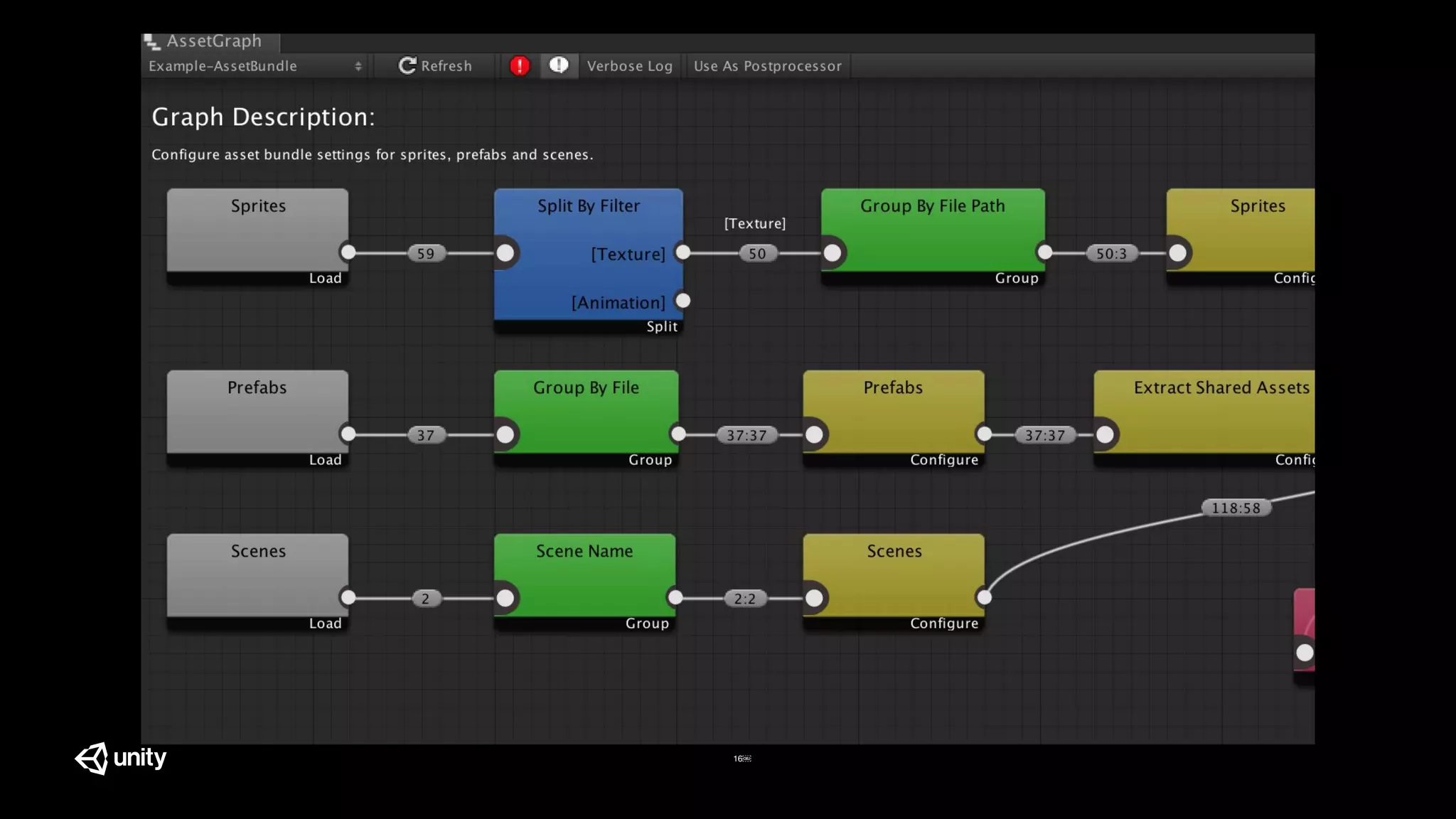The height and width of the screenshot is (819, 1456).
Task: Toggle Use As Postprocessor
Action: pos(767,66)
